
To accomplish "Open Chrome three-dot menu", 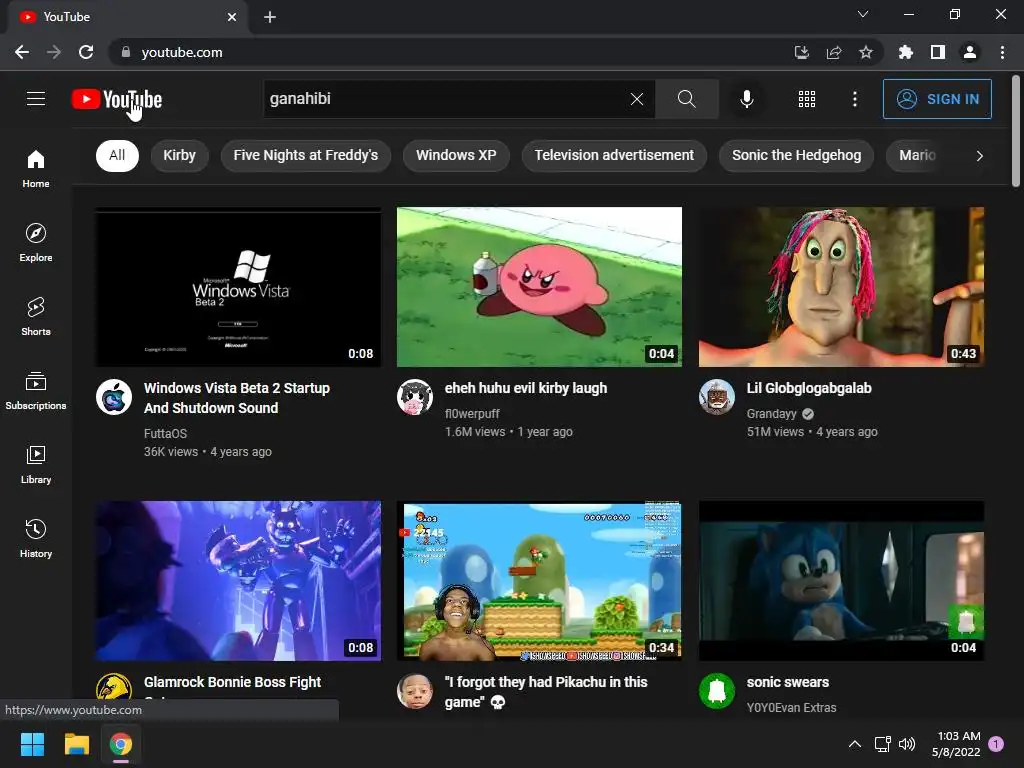I will tap(1002, 52).
